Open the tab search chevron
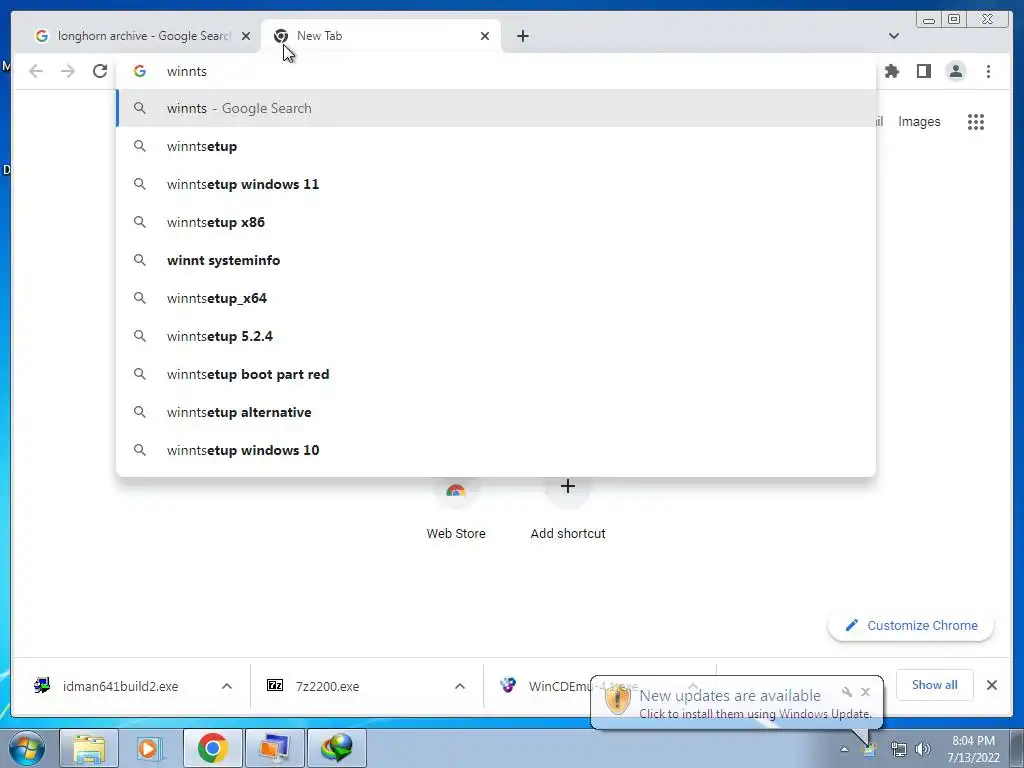The width and height of the screenshot is (1024, 768). tap(893, 36)
